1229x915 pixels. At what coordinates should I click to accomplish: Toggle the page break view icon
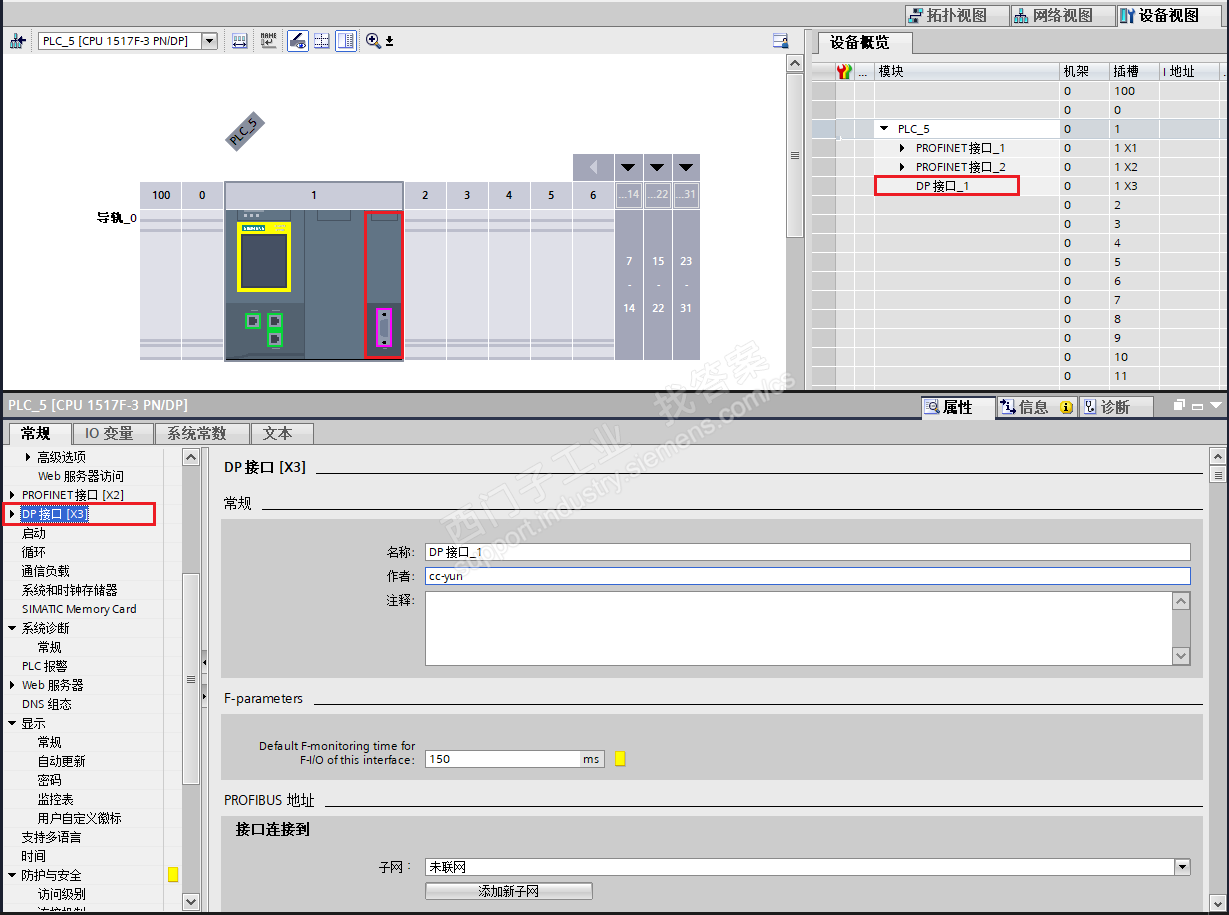click(322, 41)
